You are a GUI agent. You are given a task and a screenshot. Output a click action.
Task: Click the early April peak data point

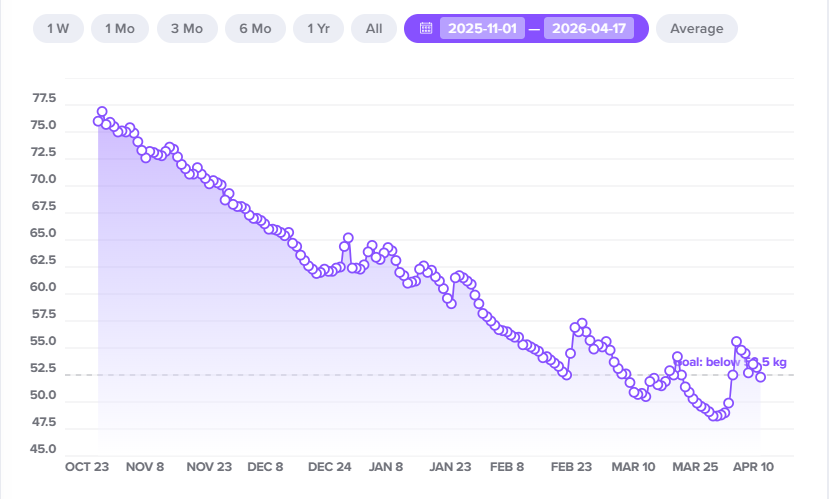point(737,341)
